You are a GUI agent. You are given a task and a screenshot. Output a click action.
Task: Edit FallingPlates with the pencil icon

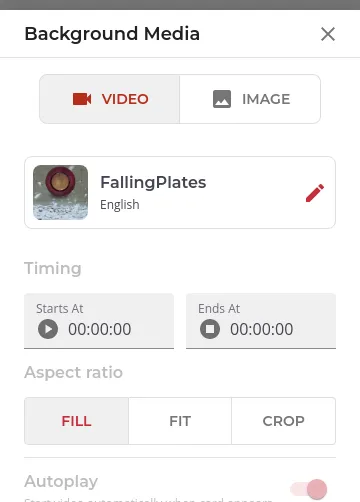tap(315, 193)
